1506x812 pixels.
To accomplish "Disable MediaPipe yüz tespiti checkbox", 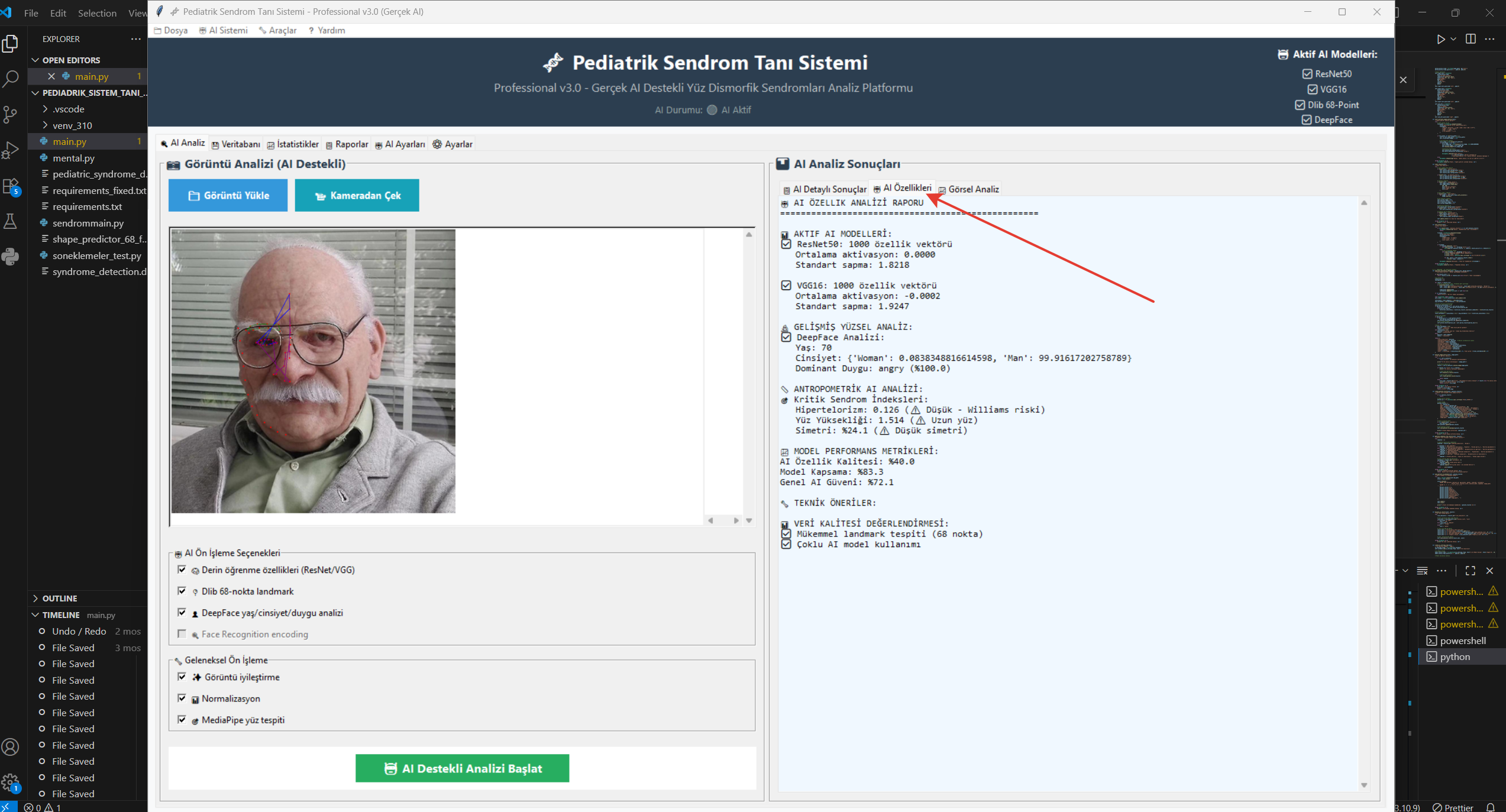I will pyautogui.click(x=182, y=719).
